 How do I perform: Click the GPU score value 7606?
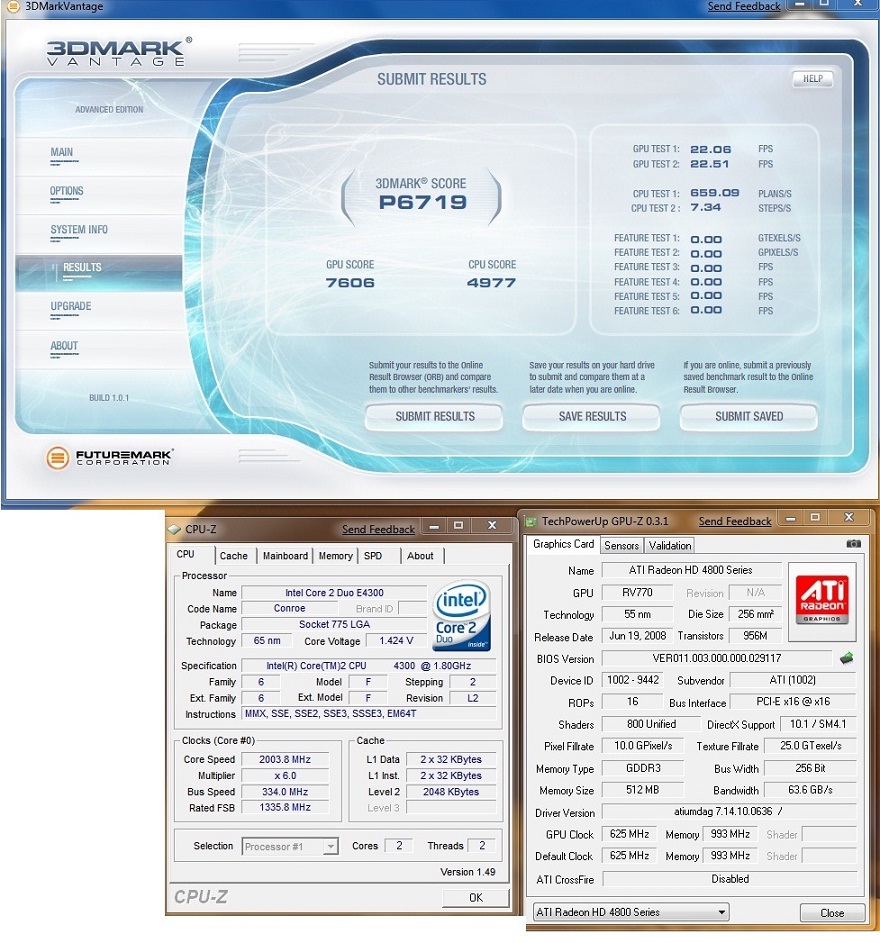[x=349, y=283]
